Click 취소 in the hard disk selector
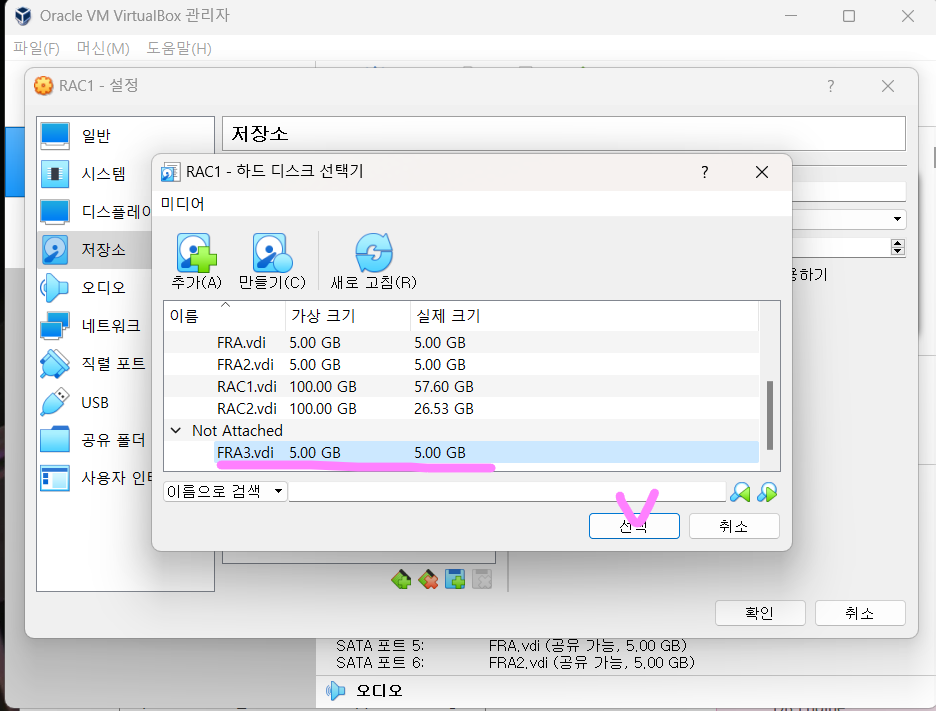 [x=734, y=526]
